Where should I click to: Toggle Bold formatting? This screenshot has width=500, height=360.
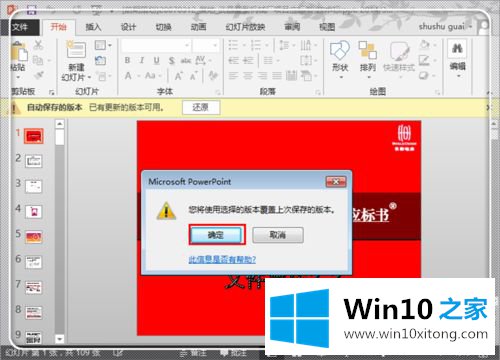127,60
